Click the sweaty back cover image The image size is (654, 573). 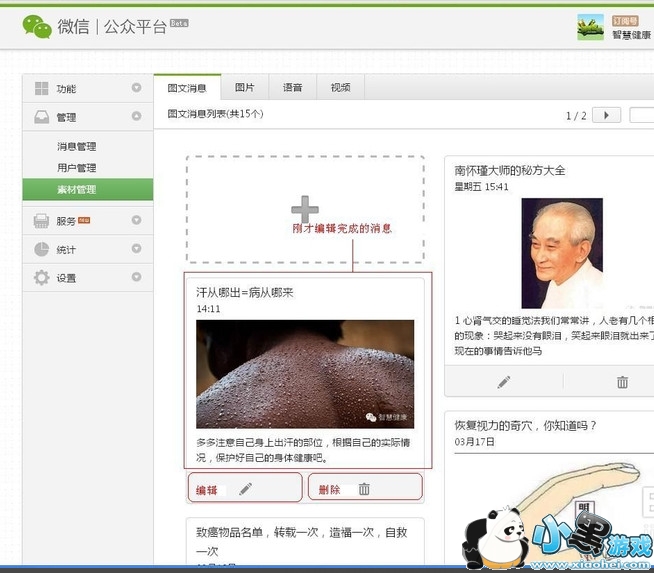pos(305,374)
